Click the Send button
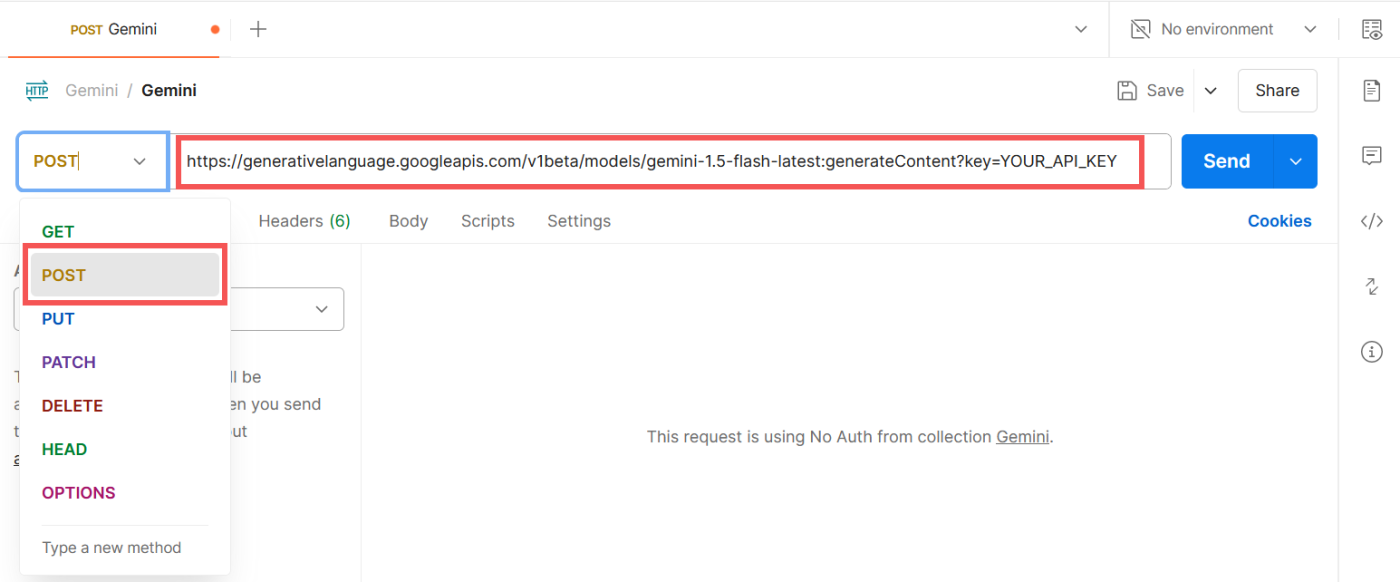Viewport: 1400px width, 582px height. click(1227, 161)
